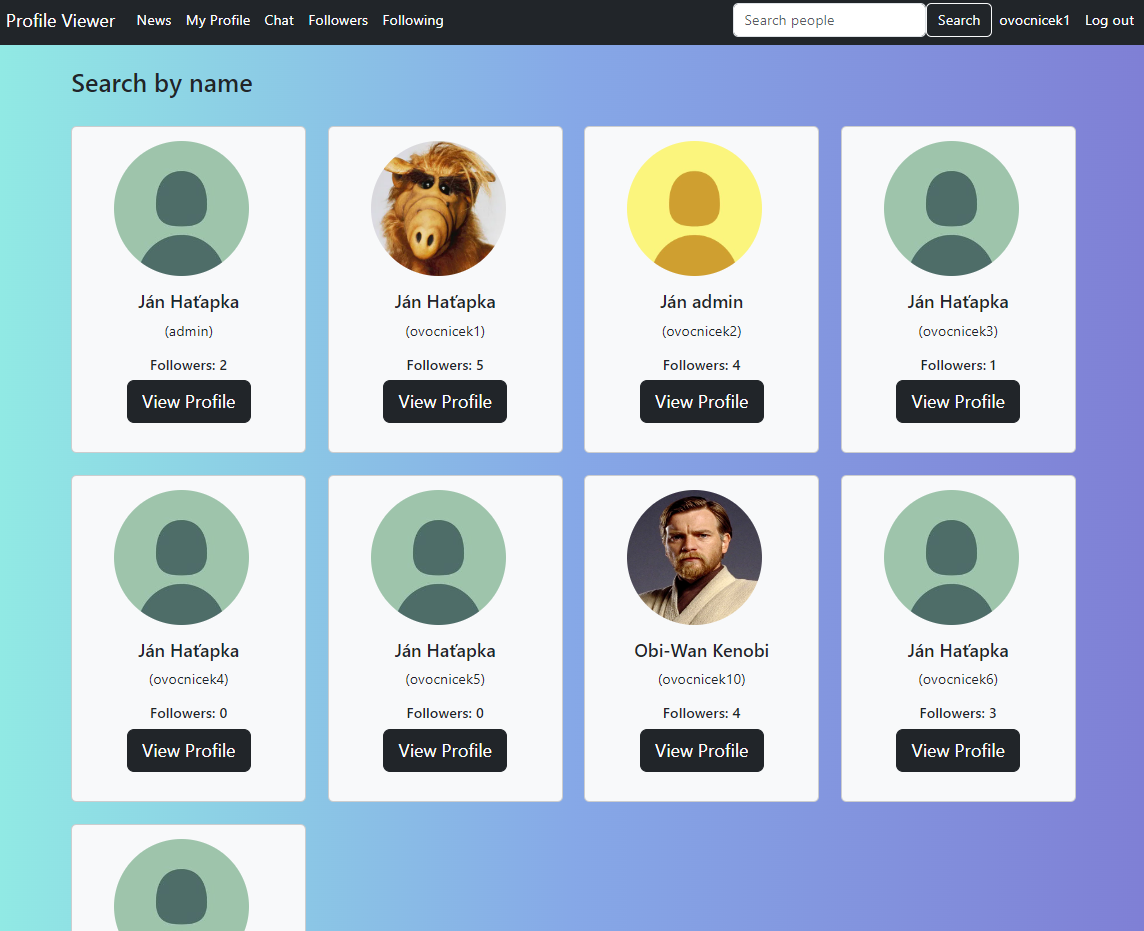Click the default avatar of ovocnicek6
The height and width of the screenshot is (931, 1144).
(x=951, y=557)
